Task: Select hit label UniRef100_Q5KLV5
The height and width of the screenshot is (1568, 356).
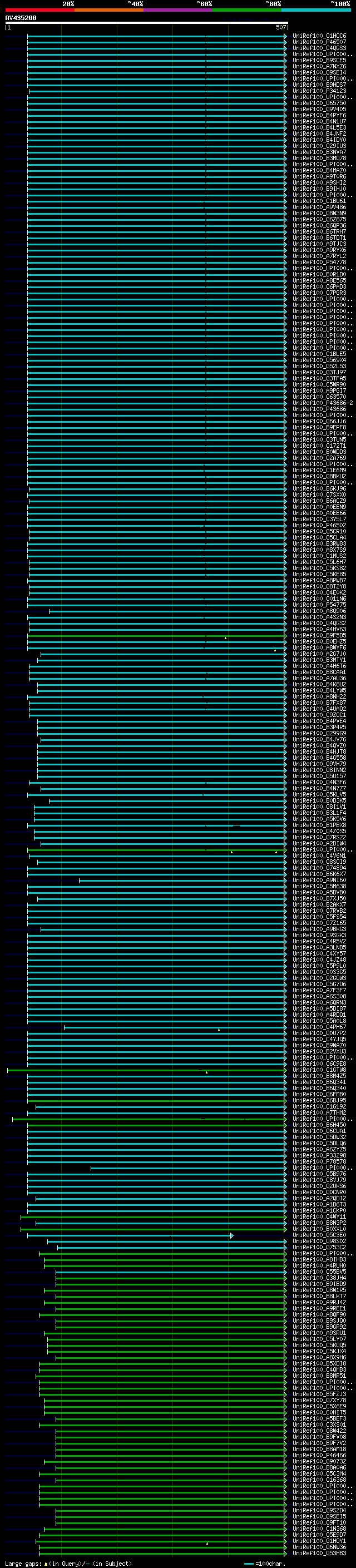Action: pyautogui.click(x=319, y=794)
